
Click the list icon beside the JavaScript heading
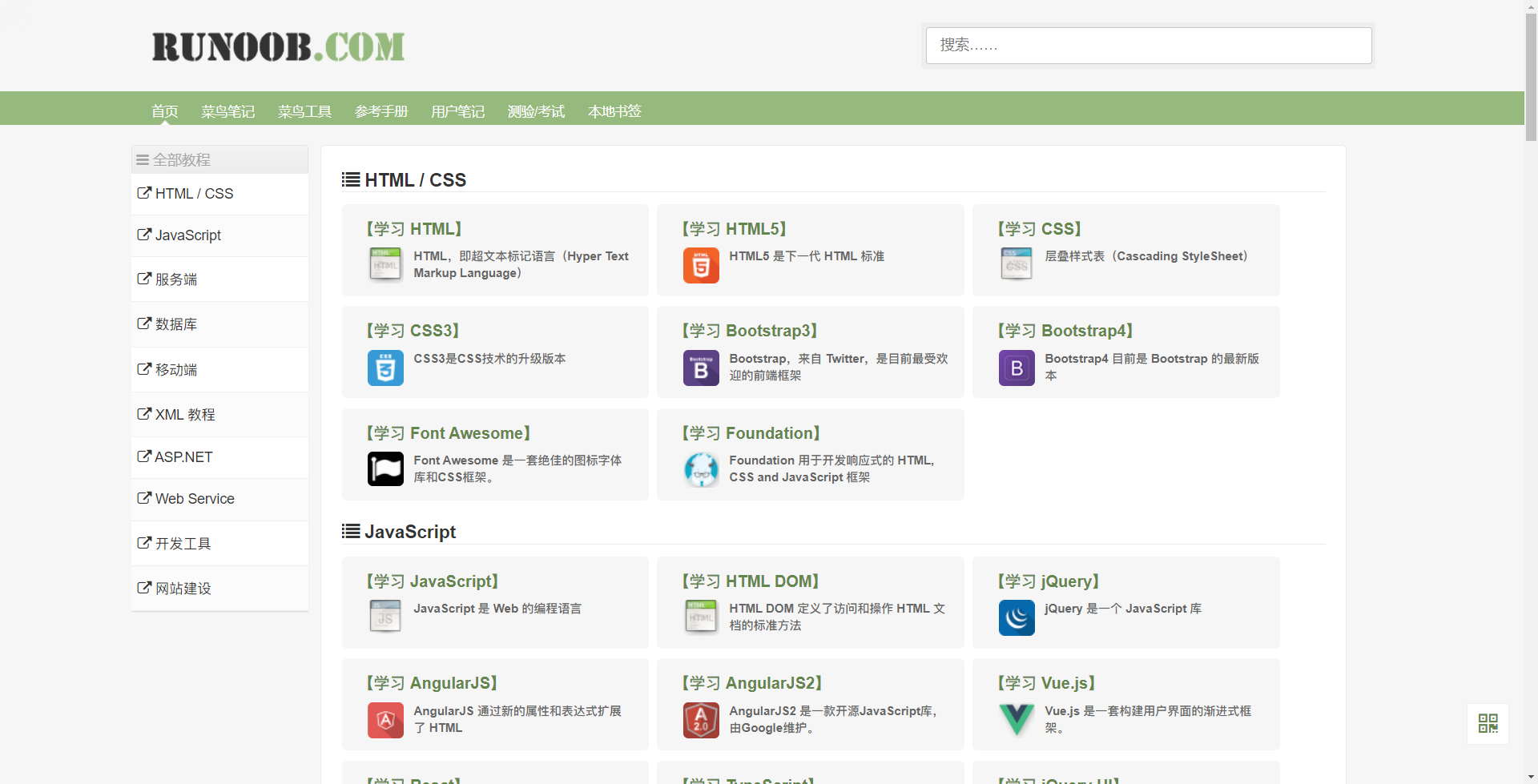351,531
